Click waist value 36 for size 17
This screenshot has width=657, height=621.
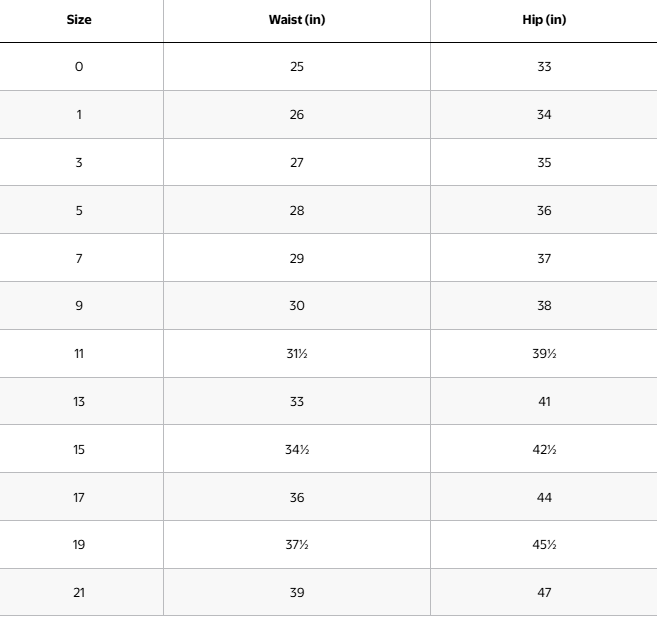(297, 497)
